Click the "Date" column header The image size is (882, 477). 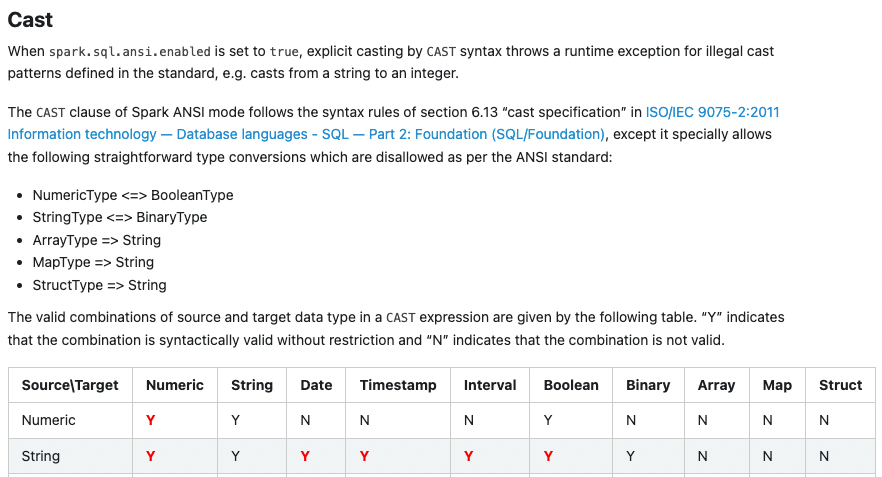(x=316, y=385)
